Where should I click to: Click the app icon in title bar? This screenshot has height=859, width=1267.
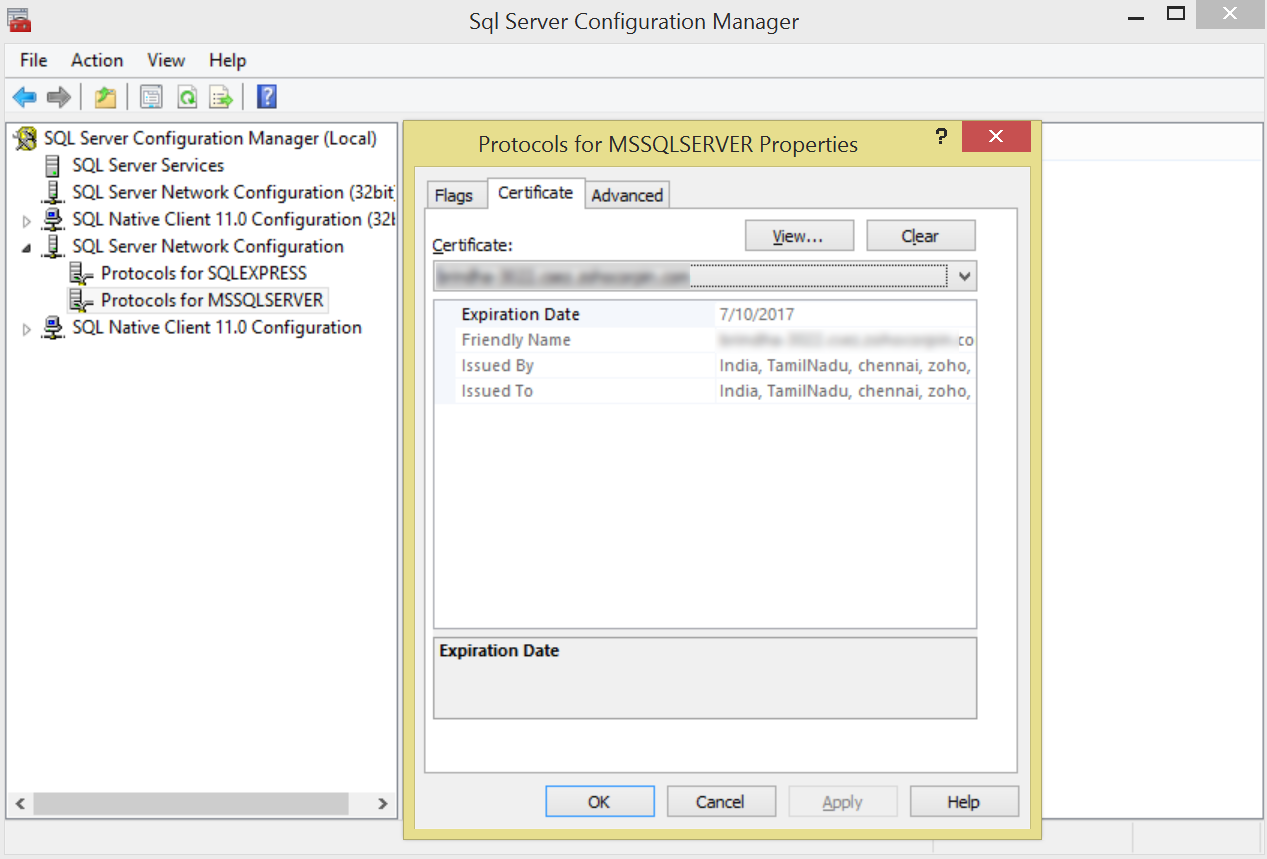point(17,20)
